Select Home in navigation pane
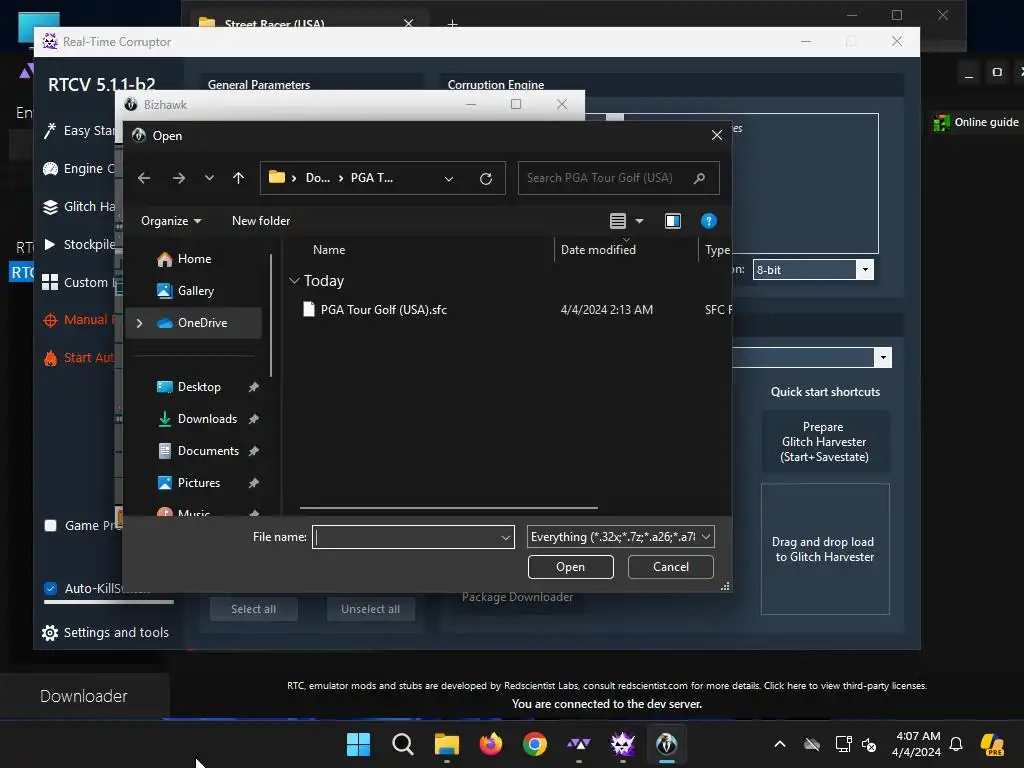The width and height of the screenshot is (1024, 768). pos(194,259)
